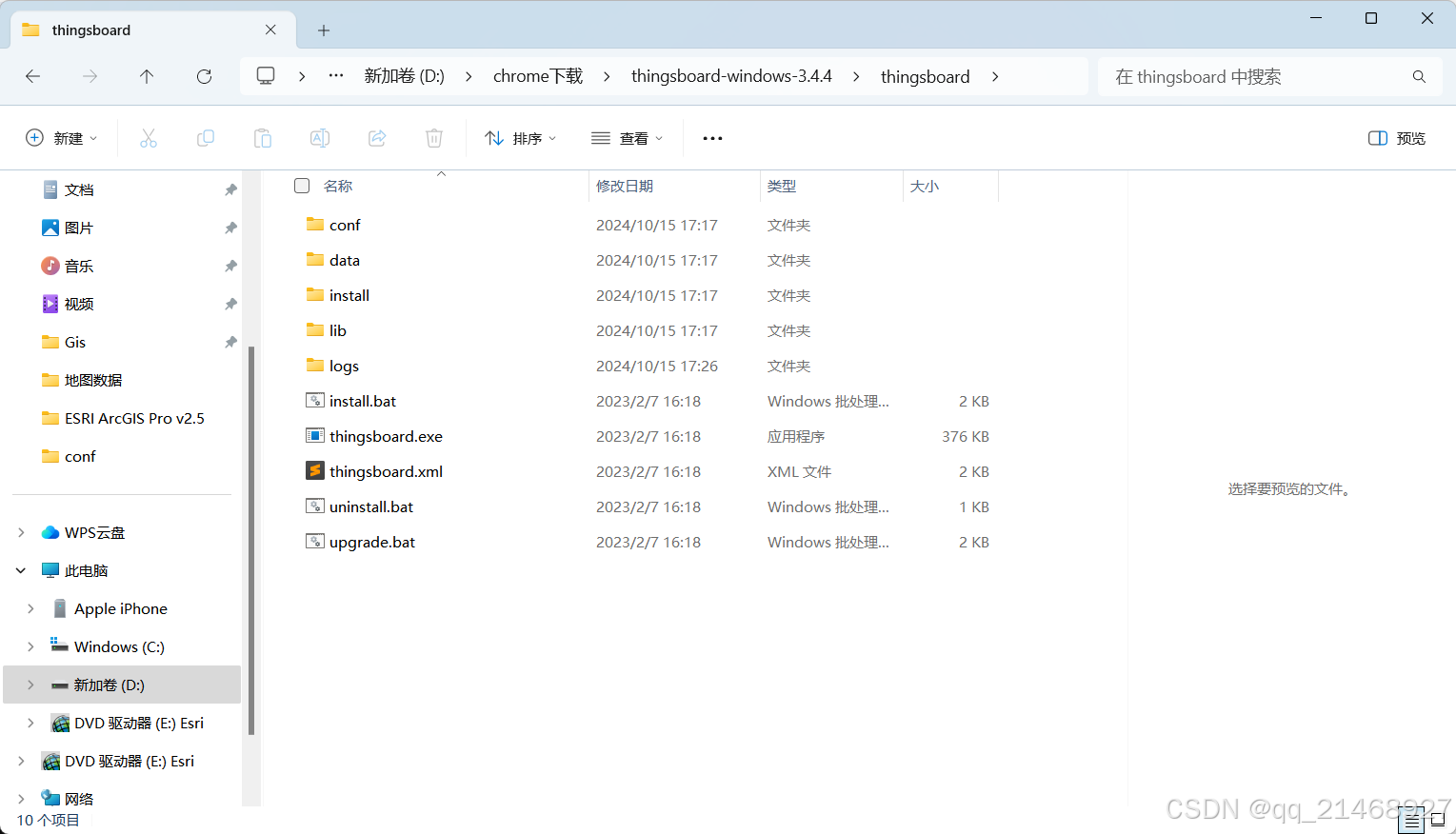Click the Paste clipboard icon
Viewport: 1456px width, 834px height.
click(263, 138)
